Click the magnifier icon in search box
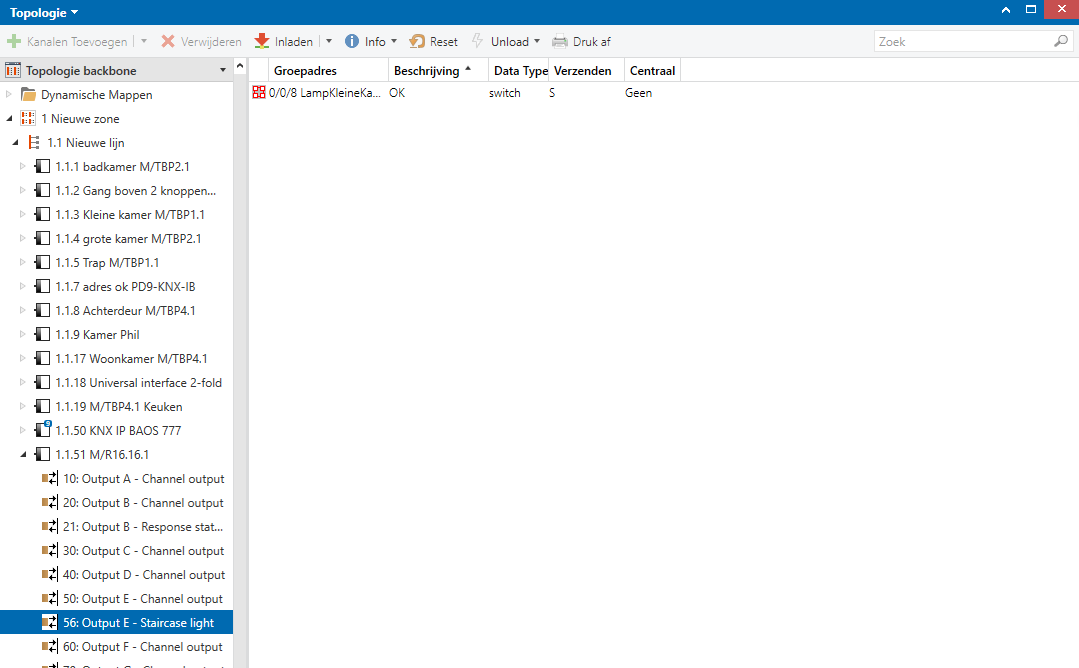This screenshot has height=668, width=1079. click(x=1061, y=42)
